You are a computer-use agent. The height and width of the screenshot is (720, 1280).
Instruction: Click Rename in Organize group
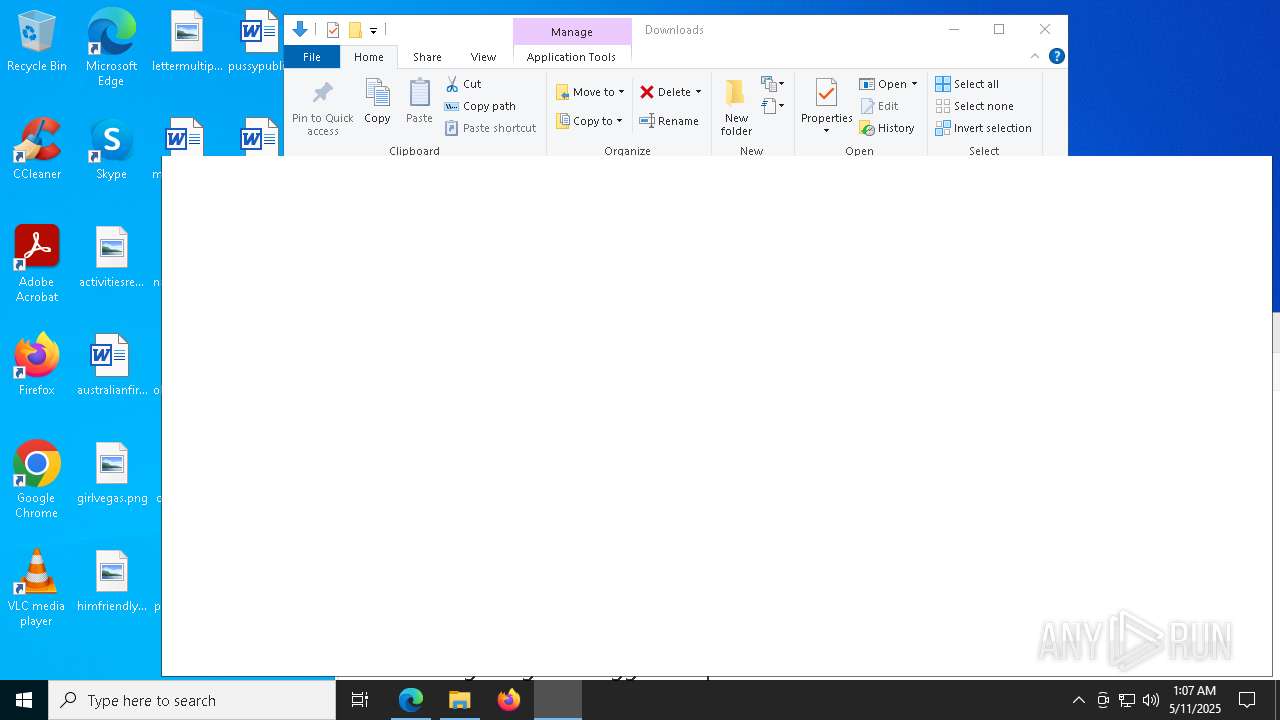tap(669, 121)
